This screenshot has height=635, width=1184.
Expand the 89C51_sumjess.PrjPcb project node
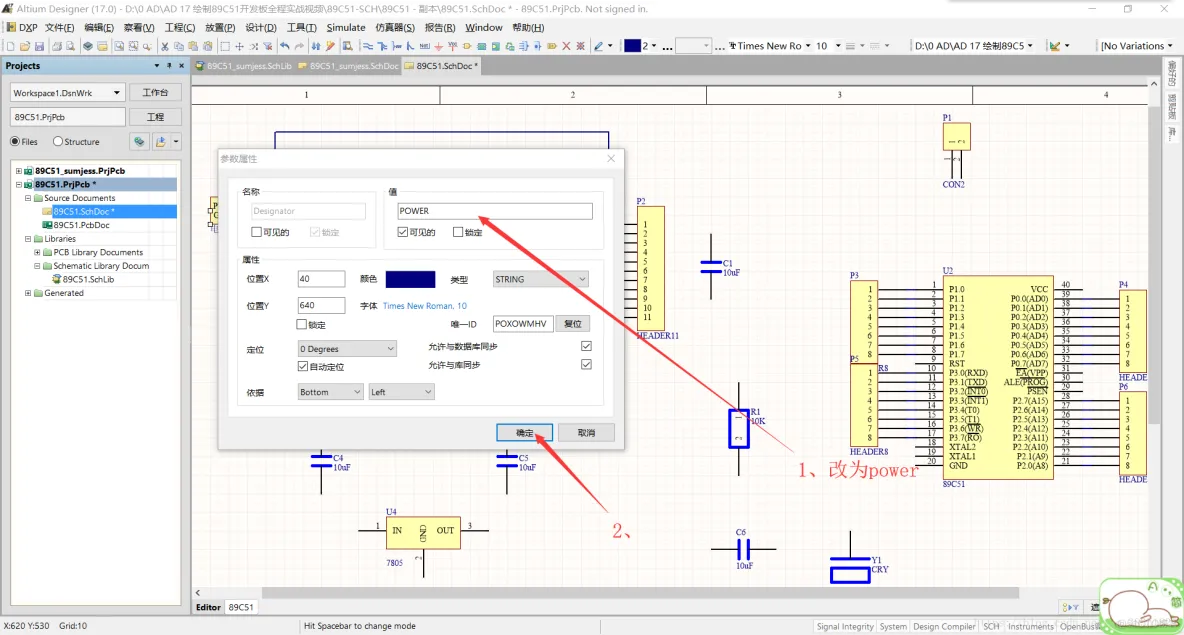click(x=19, y=171)
